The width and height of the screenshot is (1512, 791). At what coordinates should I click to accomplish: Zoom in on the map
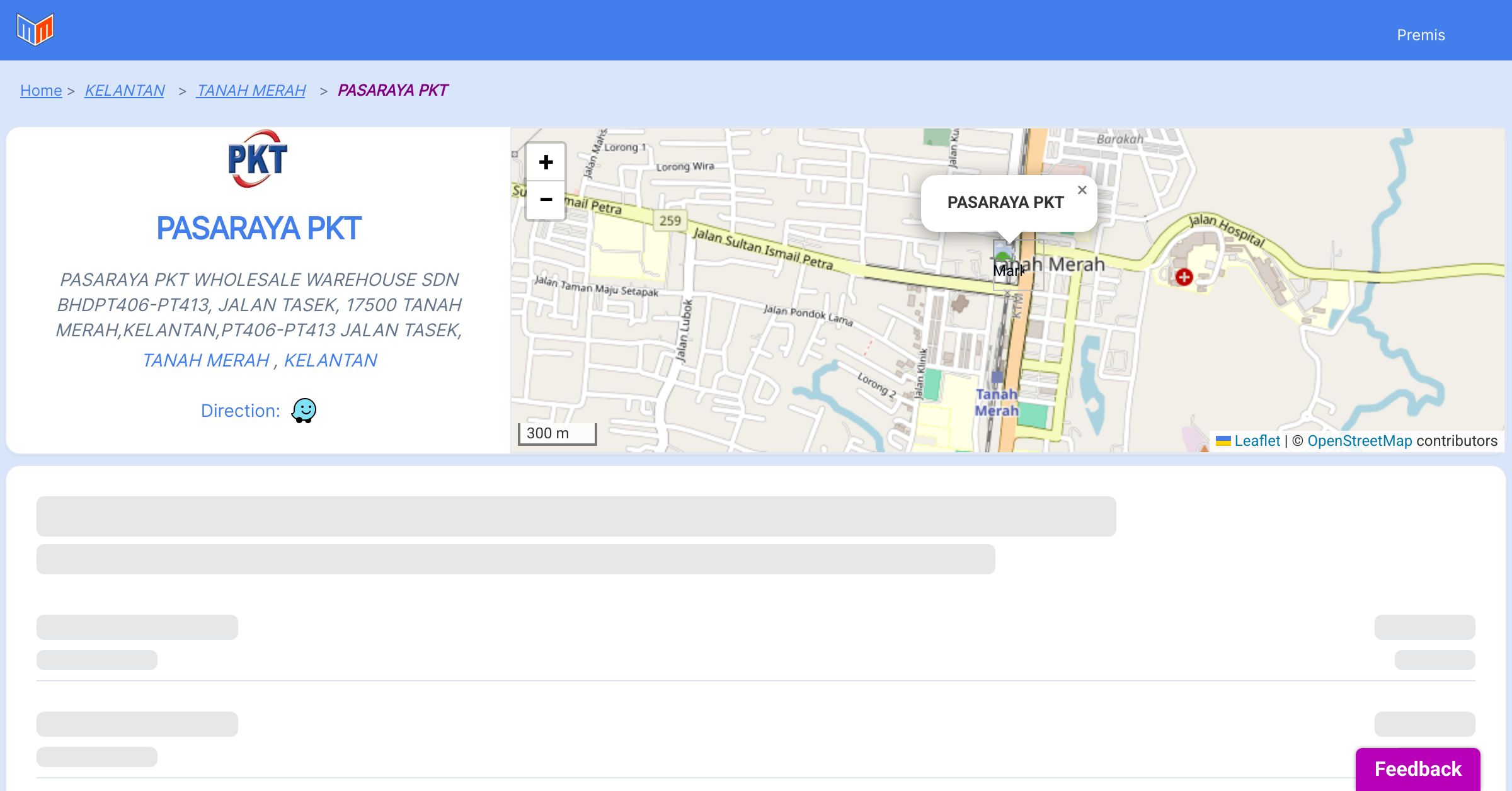pos(546,162)
